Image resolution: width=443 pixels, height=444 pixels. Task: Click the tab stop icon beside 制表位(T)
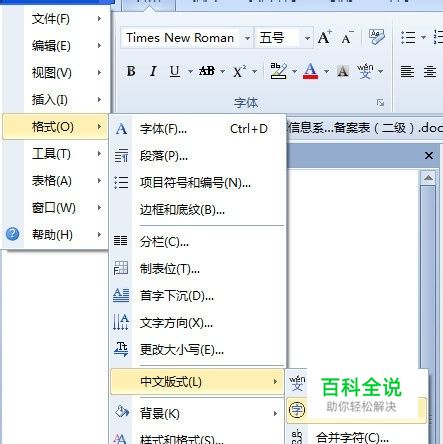pos(121,268)
